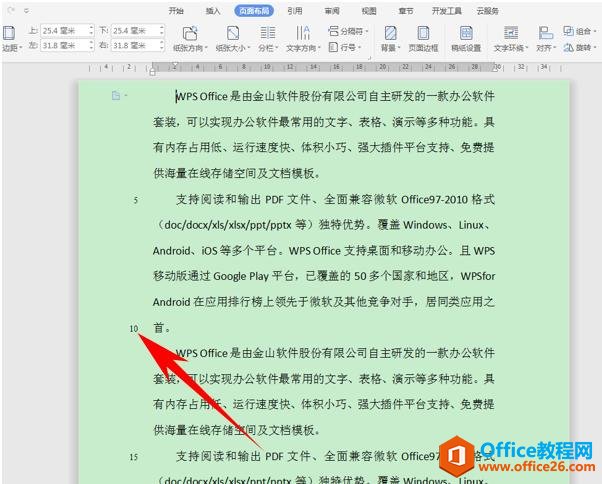Click the 纸张方向 orientation icon
Image resolution: width=602 pixels, height=484 pixels.
[x=190, y=33]
